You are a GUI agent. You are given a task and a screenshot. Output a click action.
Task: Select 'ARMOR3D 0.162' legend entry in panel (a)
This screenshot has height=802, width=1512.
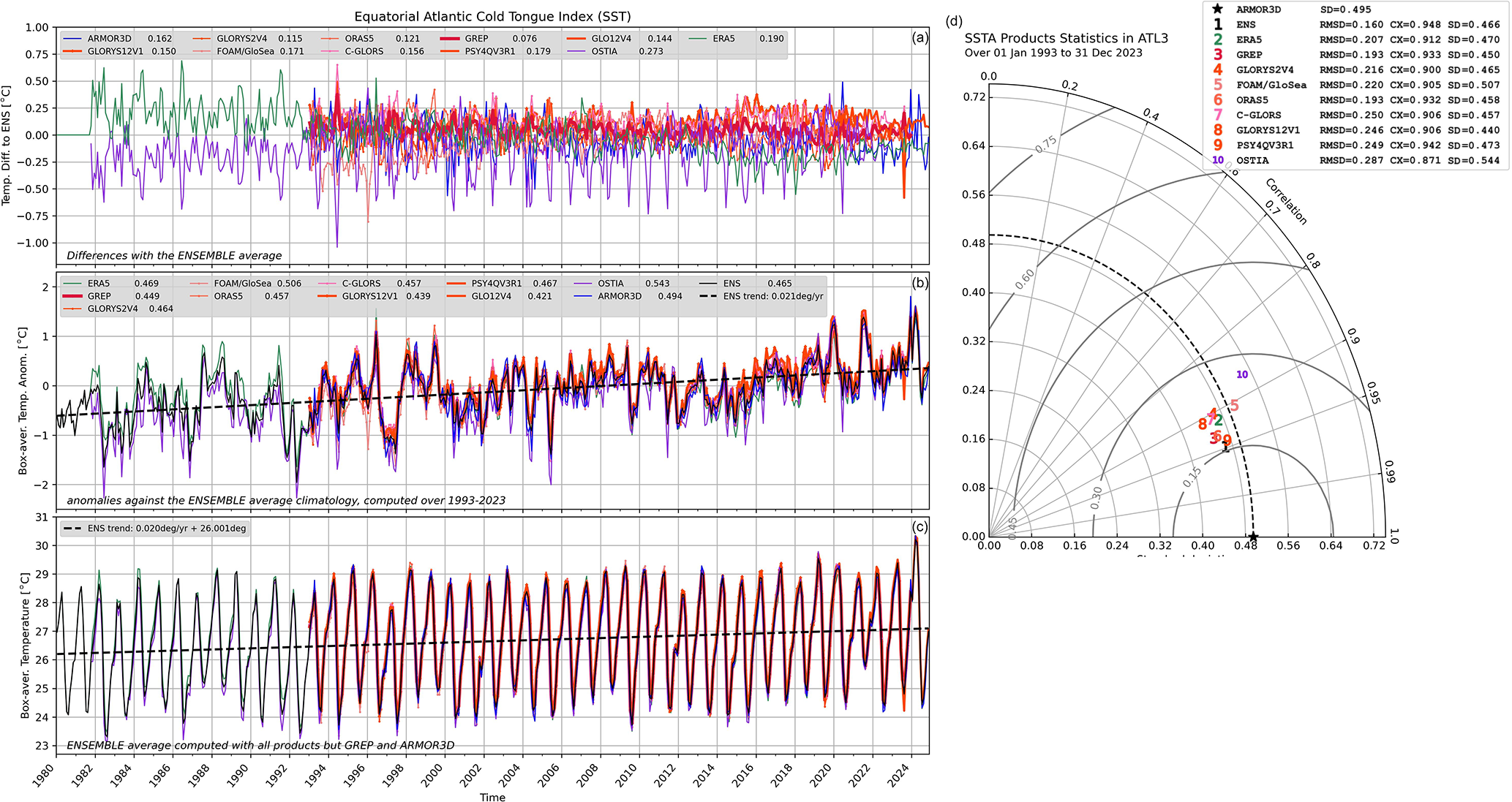(119, 39)
